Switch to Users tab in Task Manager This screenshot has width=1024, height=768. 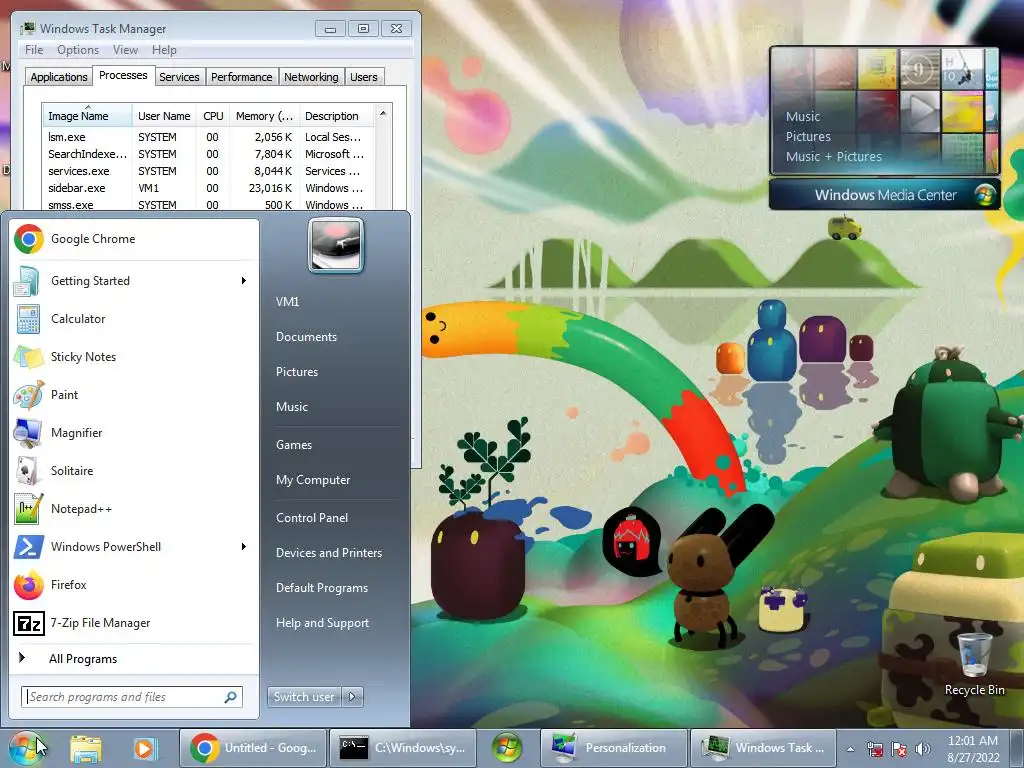point(364,77)
